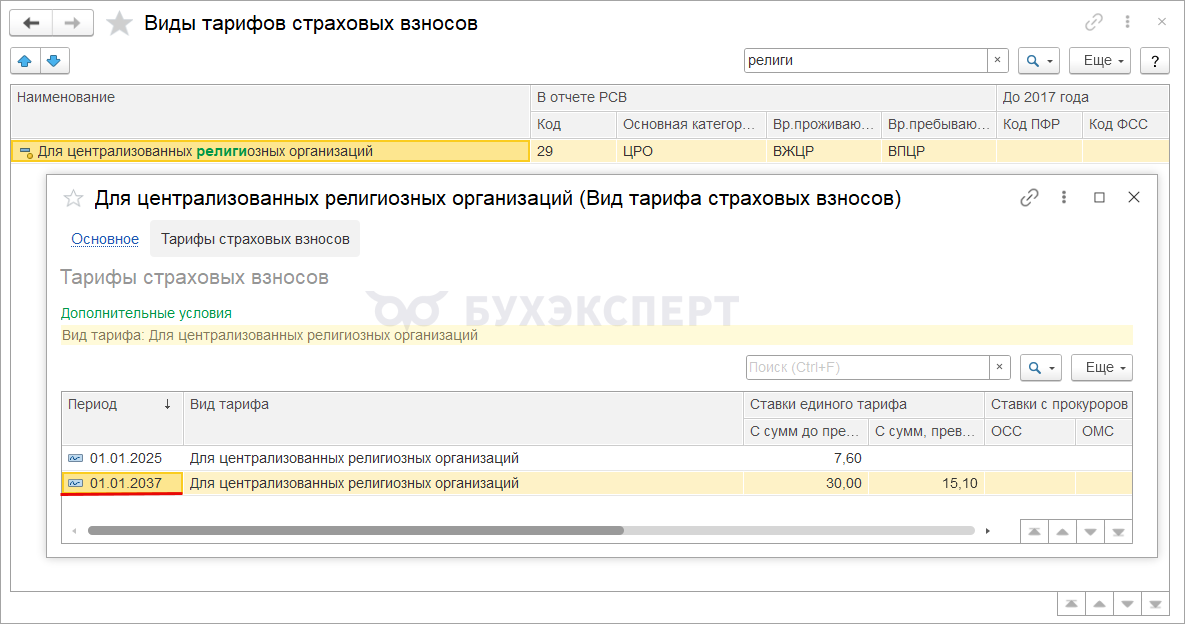Open help with the question mark button

point(1155,60)
